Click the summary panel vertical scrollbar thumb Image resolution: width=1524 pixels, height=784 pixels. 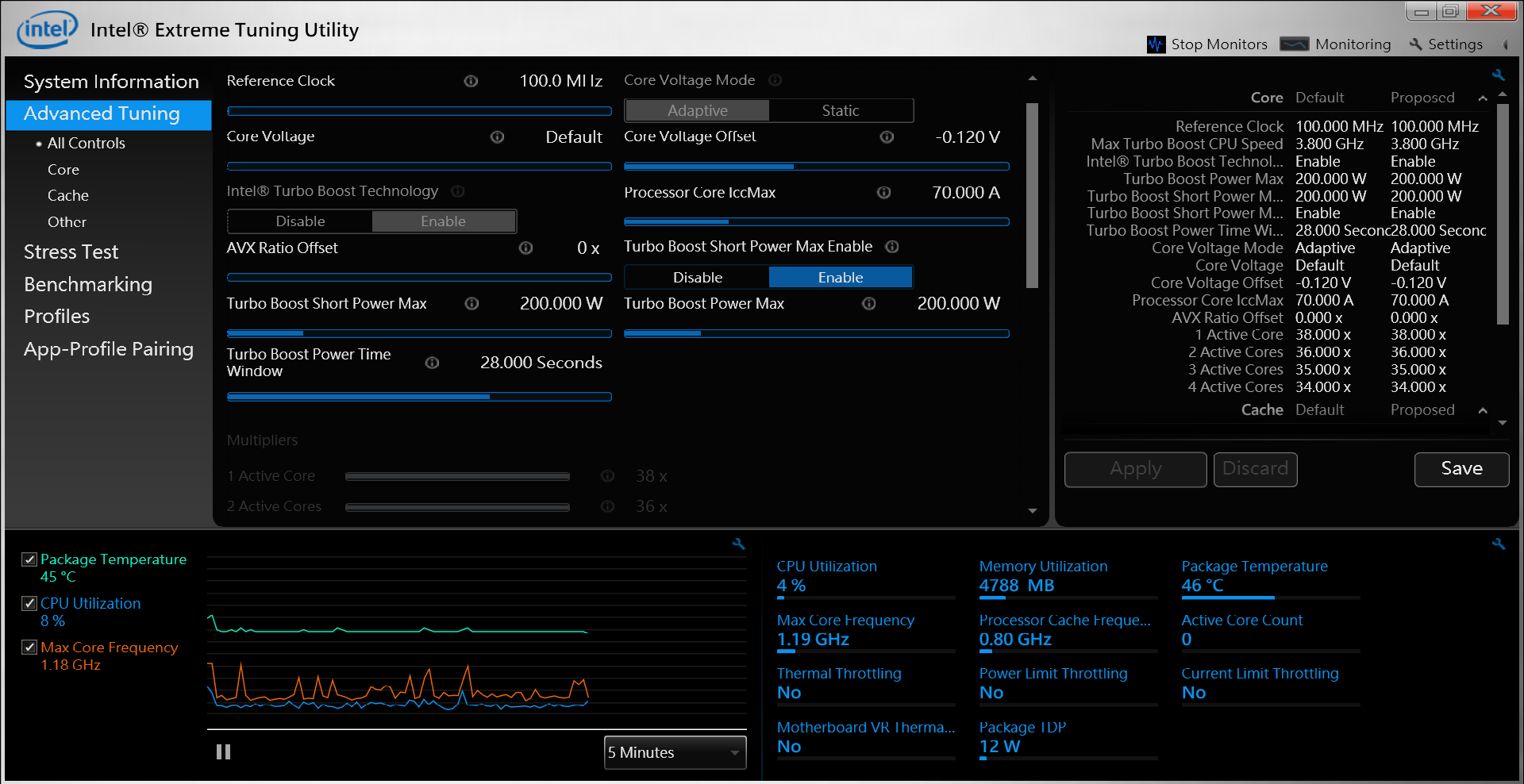click(x=1503, y=213)
